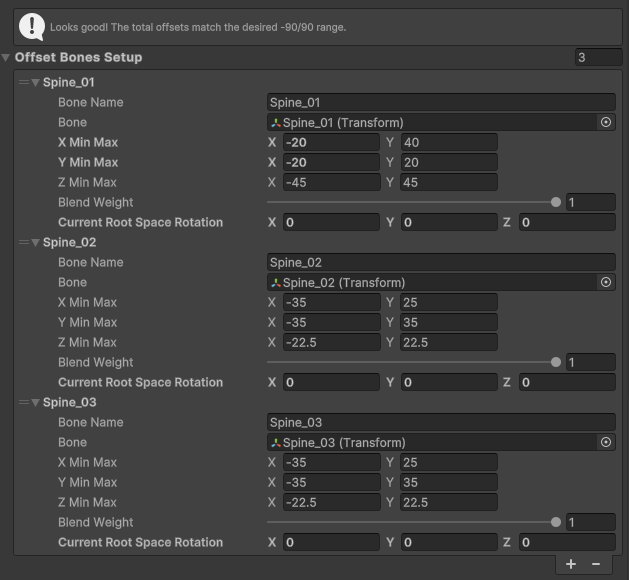Open object picker for Spine_03 bone
The image size is (629, 580).
(x=605, y=442)
